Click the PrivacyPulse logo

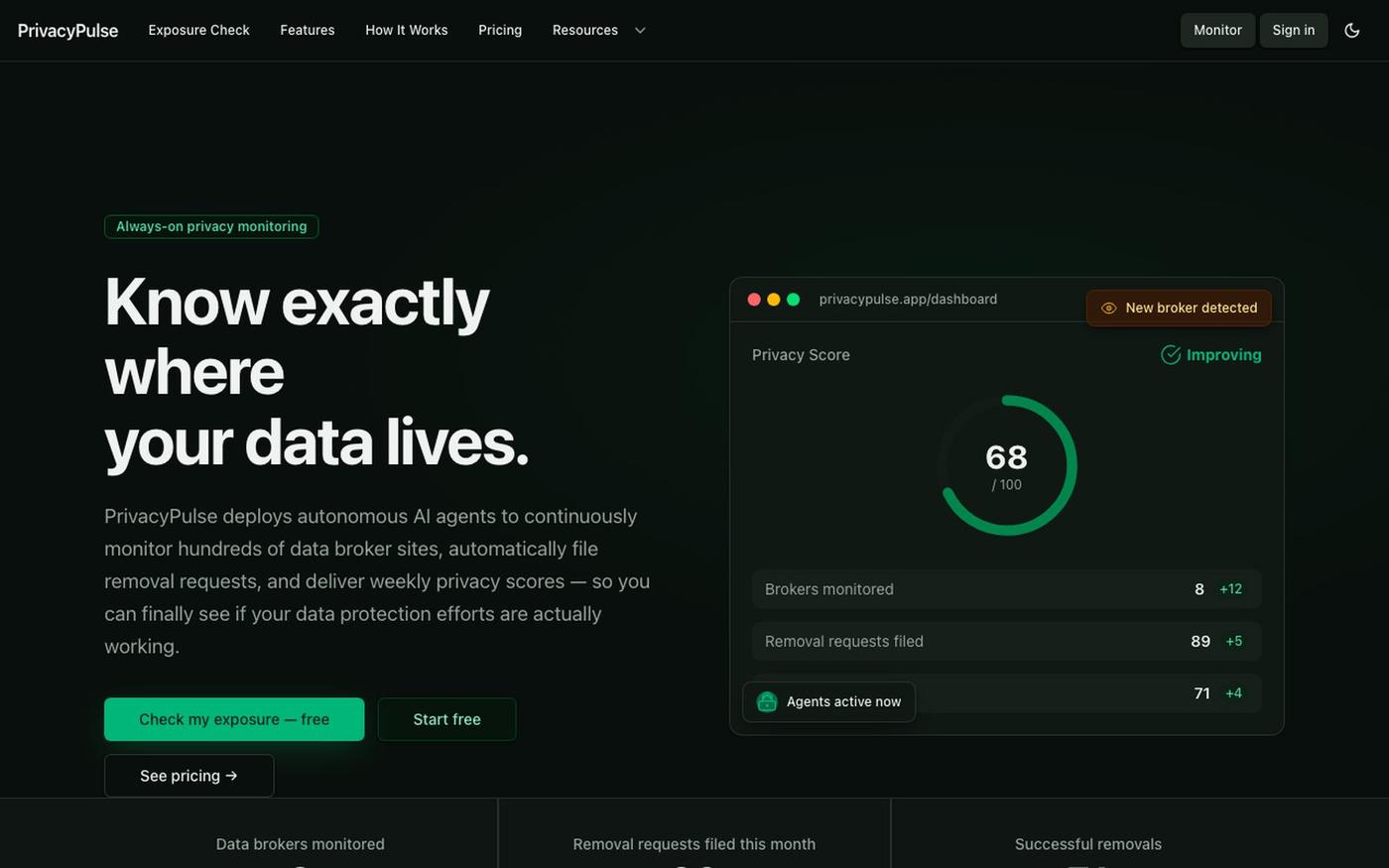67,31
